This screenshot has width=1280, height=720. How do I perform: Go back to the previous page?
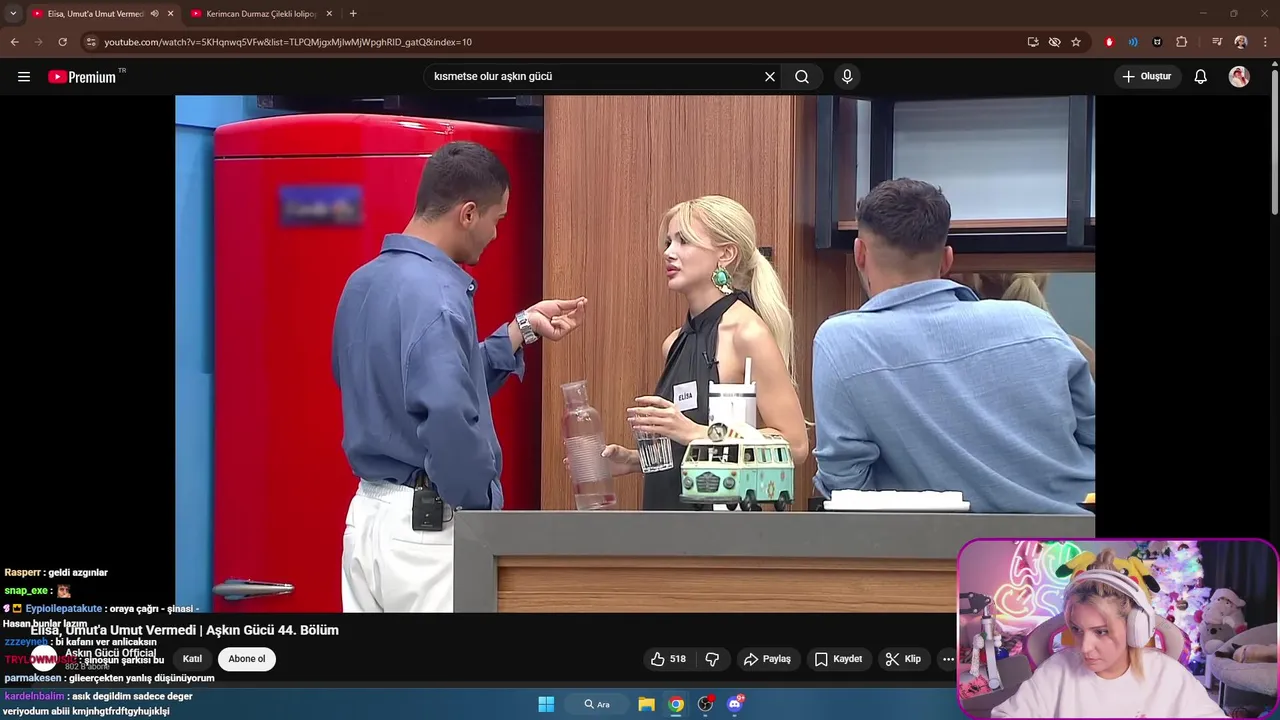point(14,42)
